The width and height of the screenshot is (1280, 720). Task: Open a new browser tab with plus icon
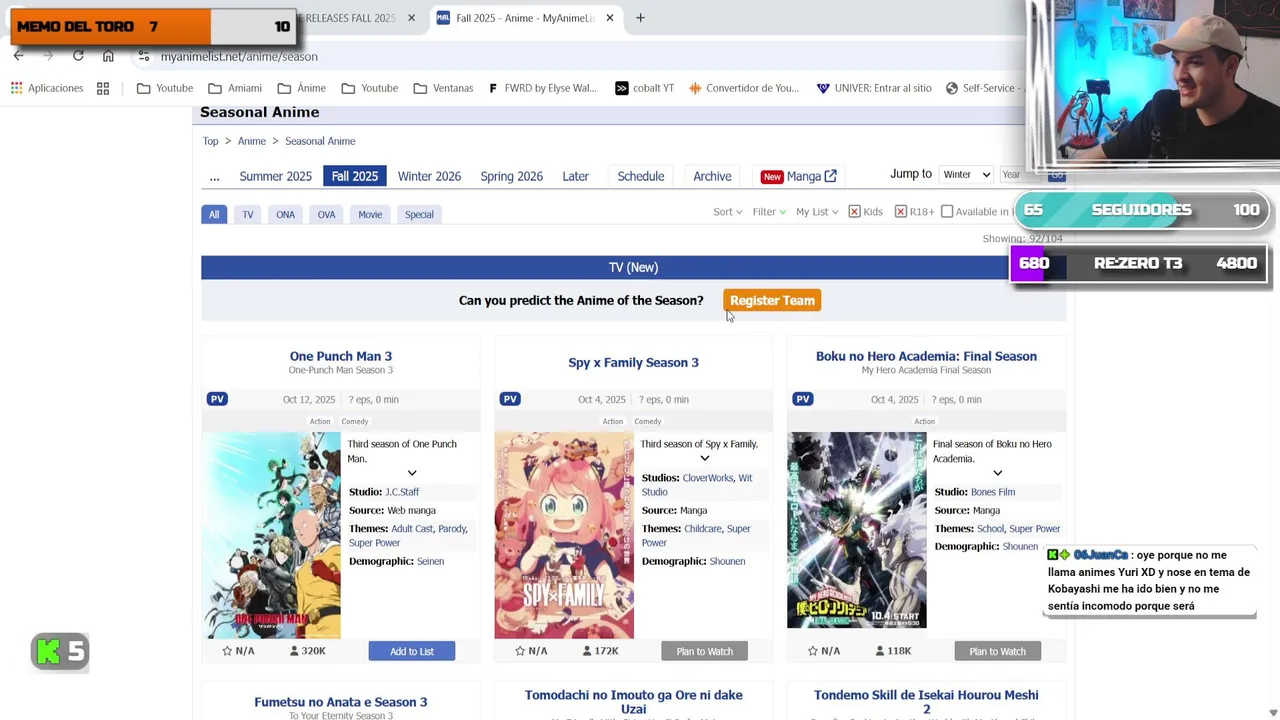tap(640, 18)
